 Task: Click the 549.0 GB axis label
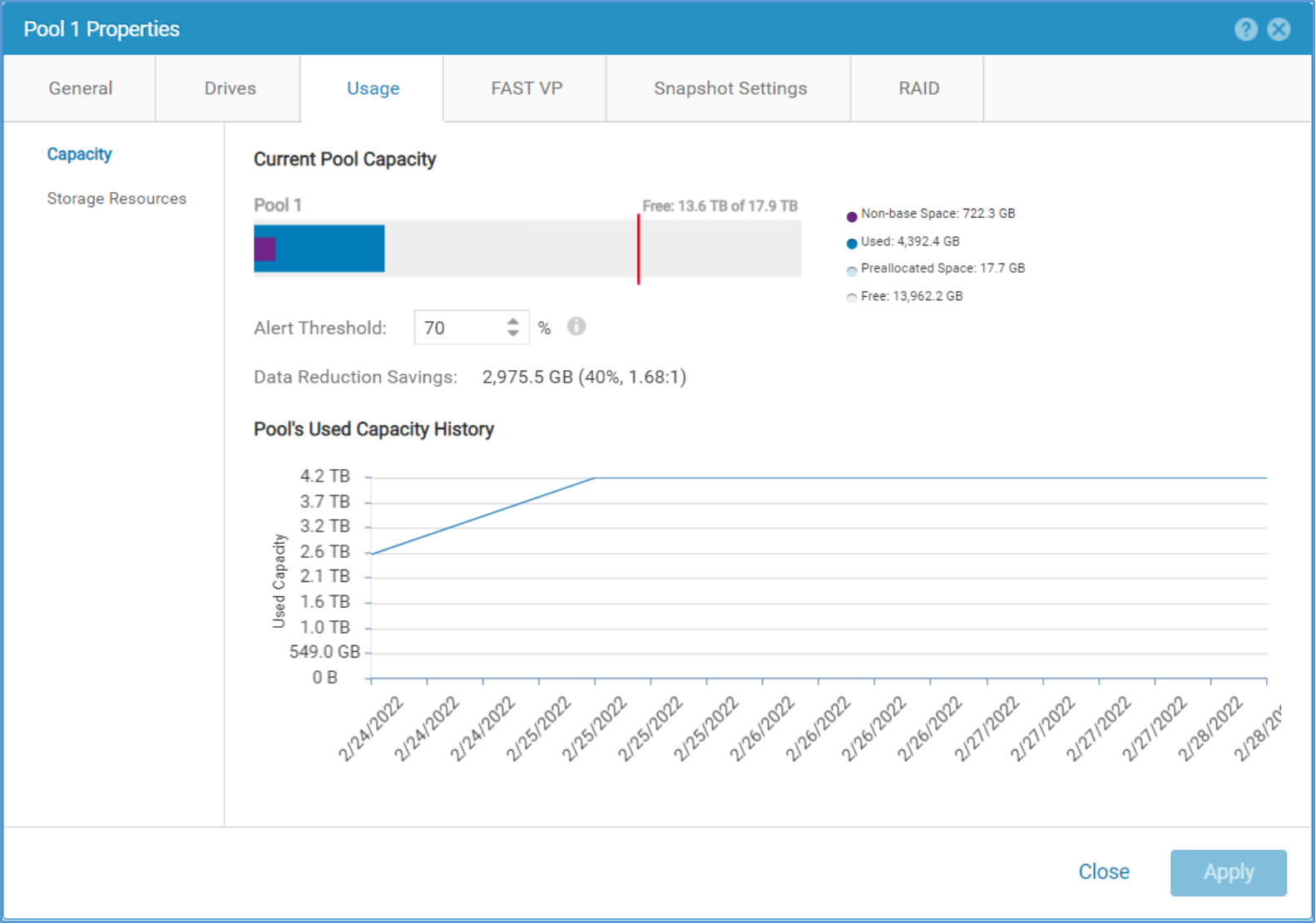(x=324, y=652)
